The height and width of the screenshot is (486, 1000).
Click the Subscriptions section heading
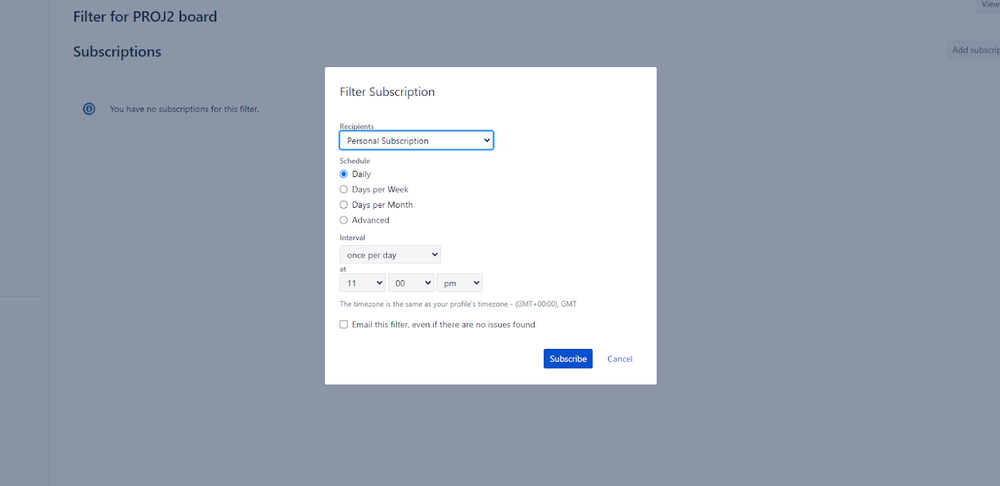coord(117,52)
